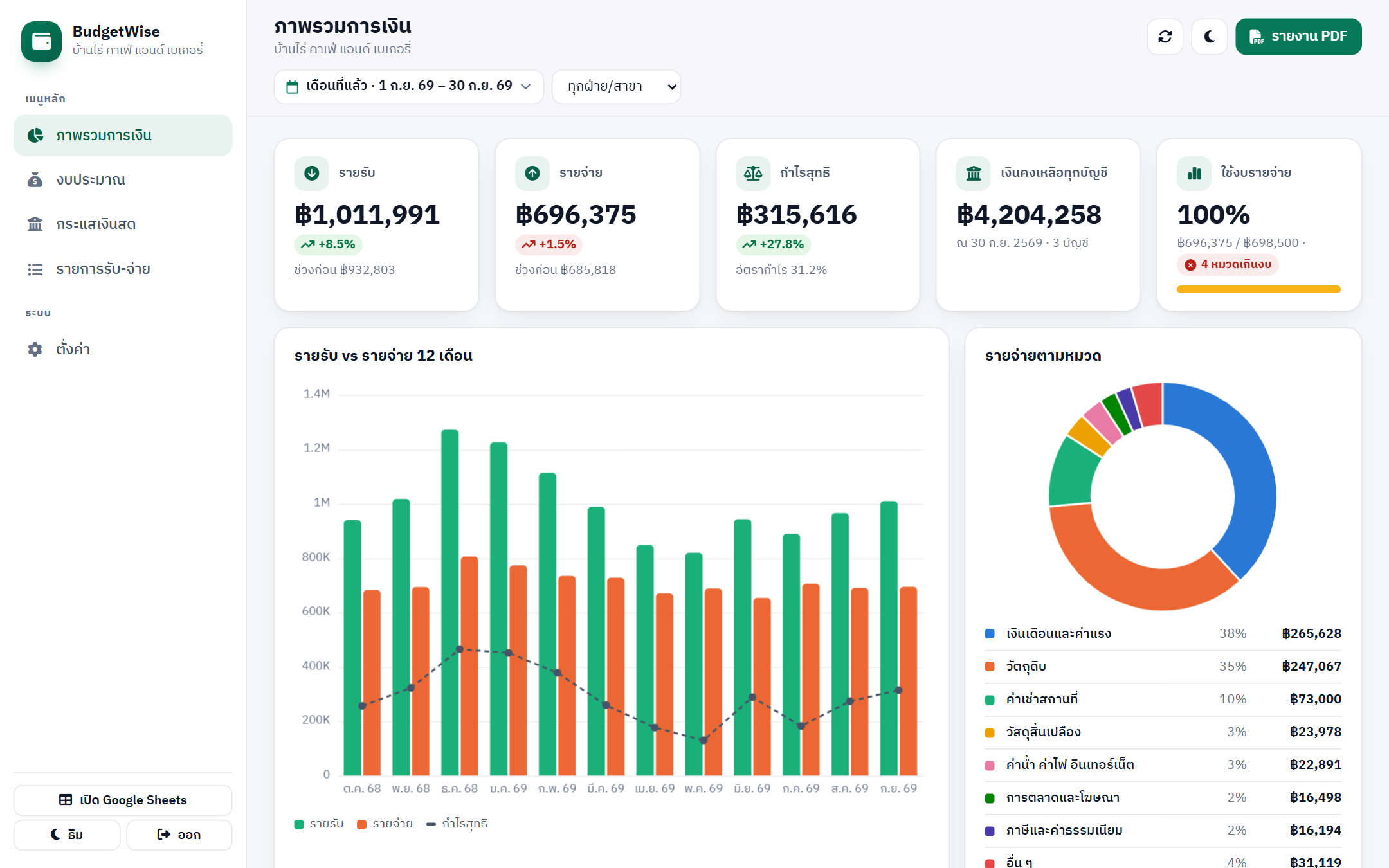1389x868 pixels.
Task: Click the ออก logout button
Action: click(x=179, y=835)
